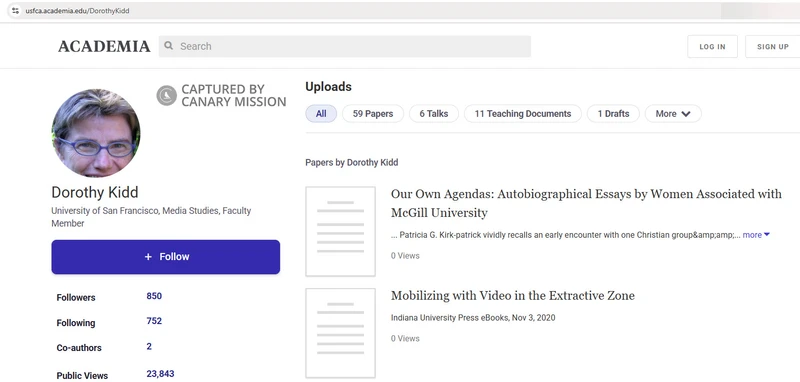
Task: Click the 23,843 public views value
Action: click(160, 374)
